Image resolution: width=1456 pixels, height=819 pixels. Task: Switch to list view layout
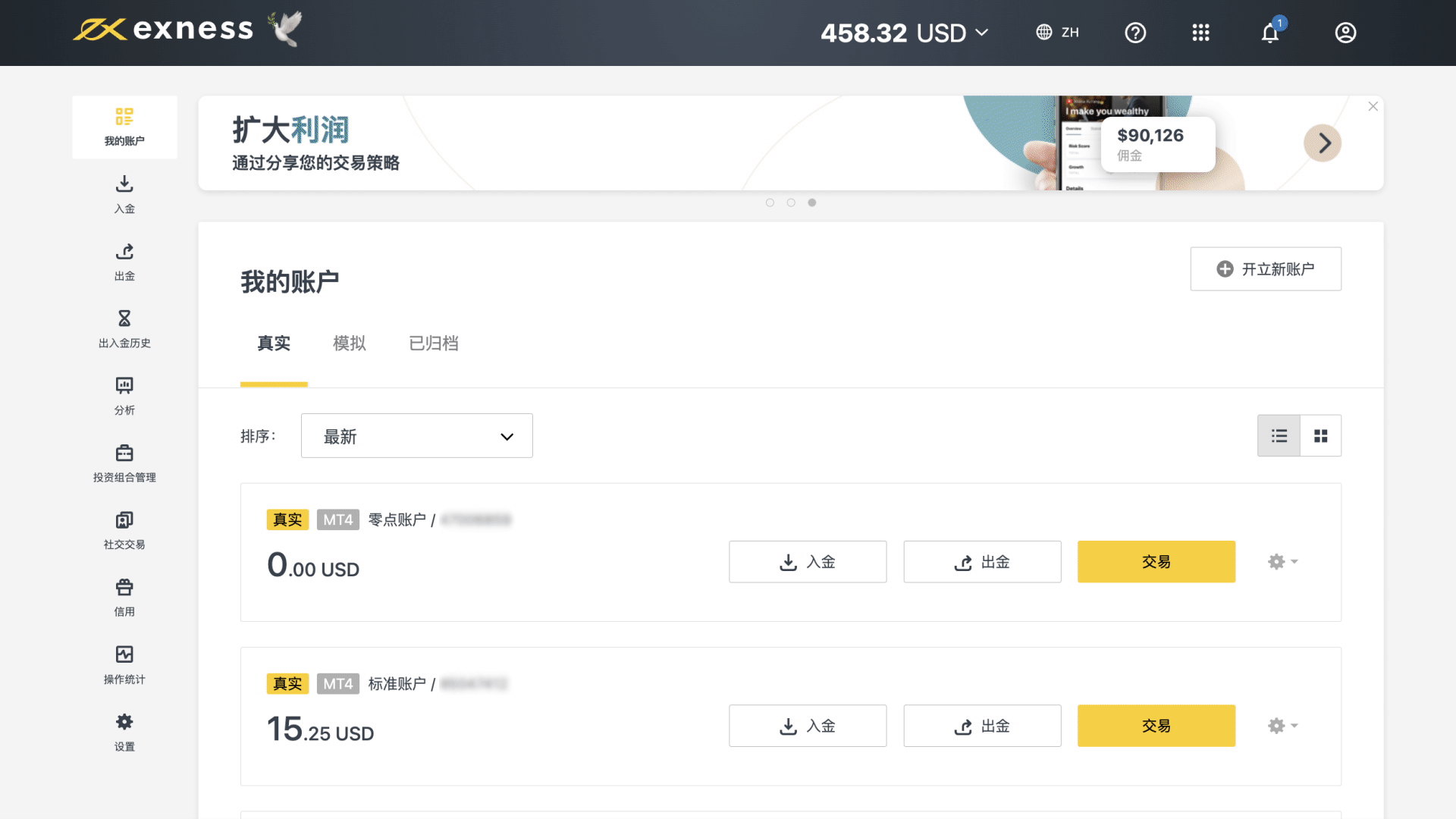tap(1279, 436)
